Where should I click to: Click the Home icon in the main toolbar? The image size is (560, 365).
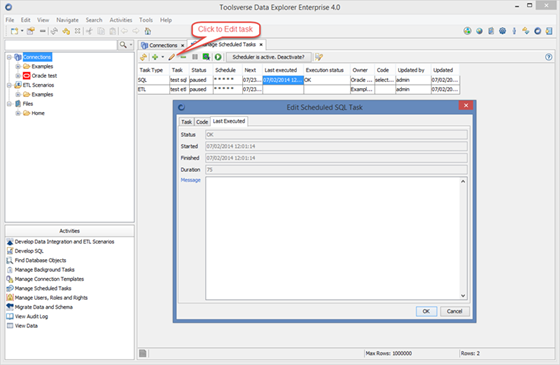click(x=148, y=31)
